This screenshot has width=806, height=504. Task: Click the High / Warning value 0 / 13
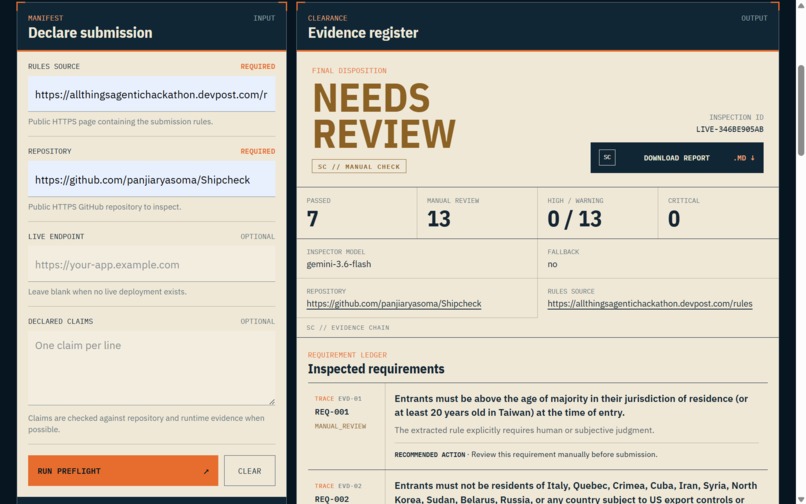[x=574, y=219]
